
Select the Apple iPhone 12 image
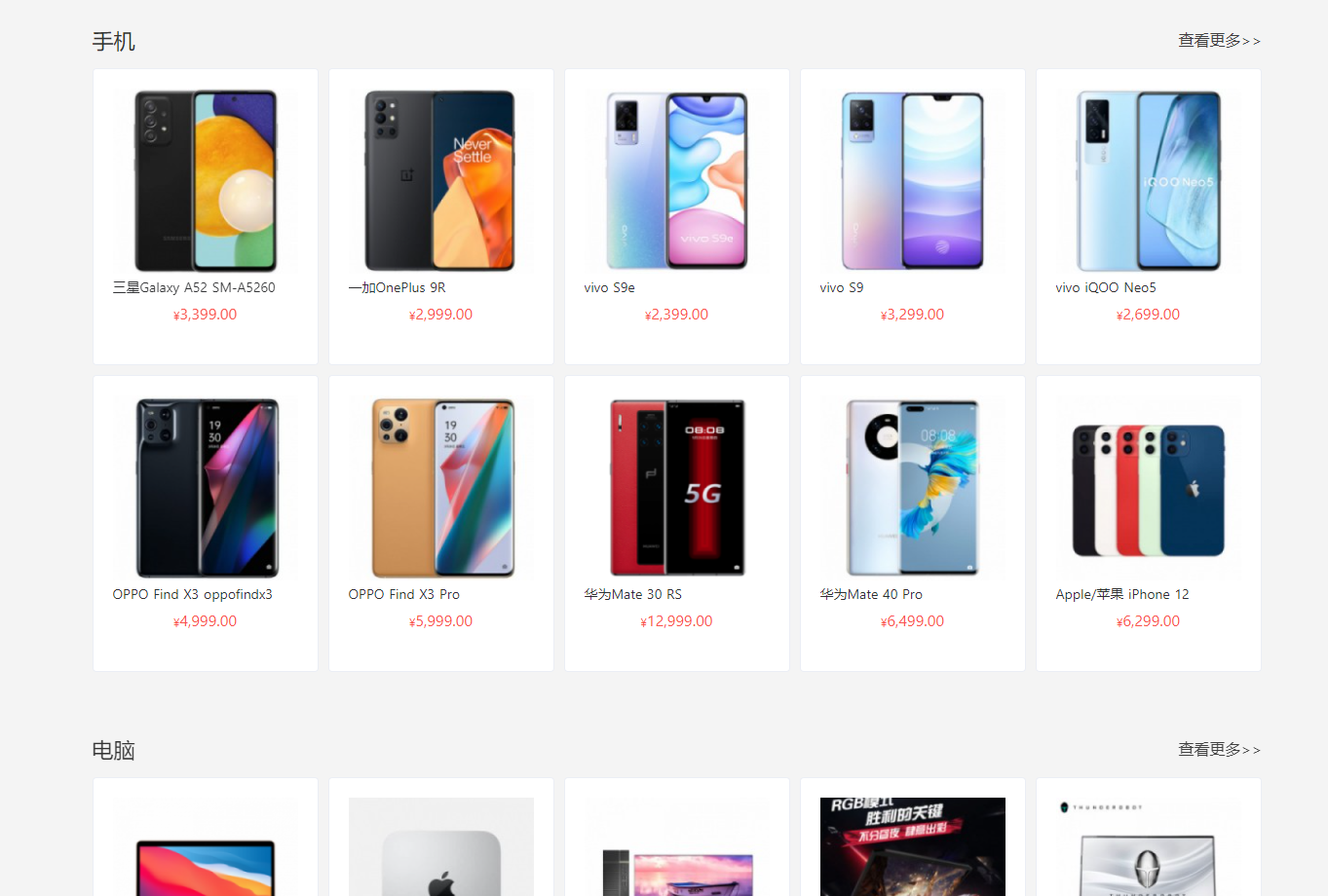(1149, 488)
